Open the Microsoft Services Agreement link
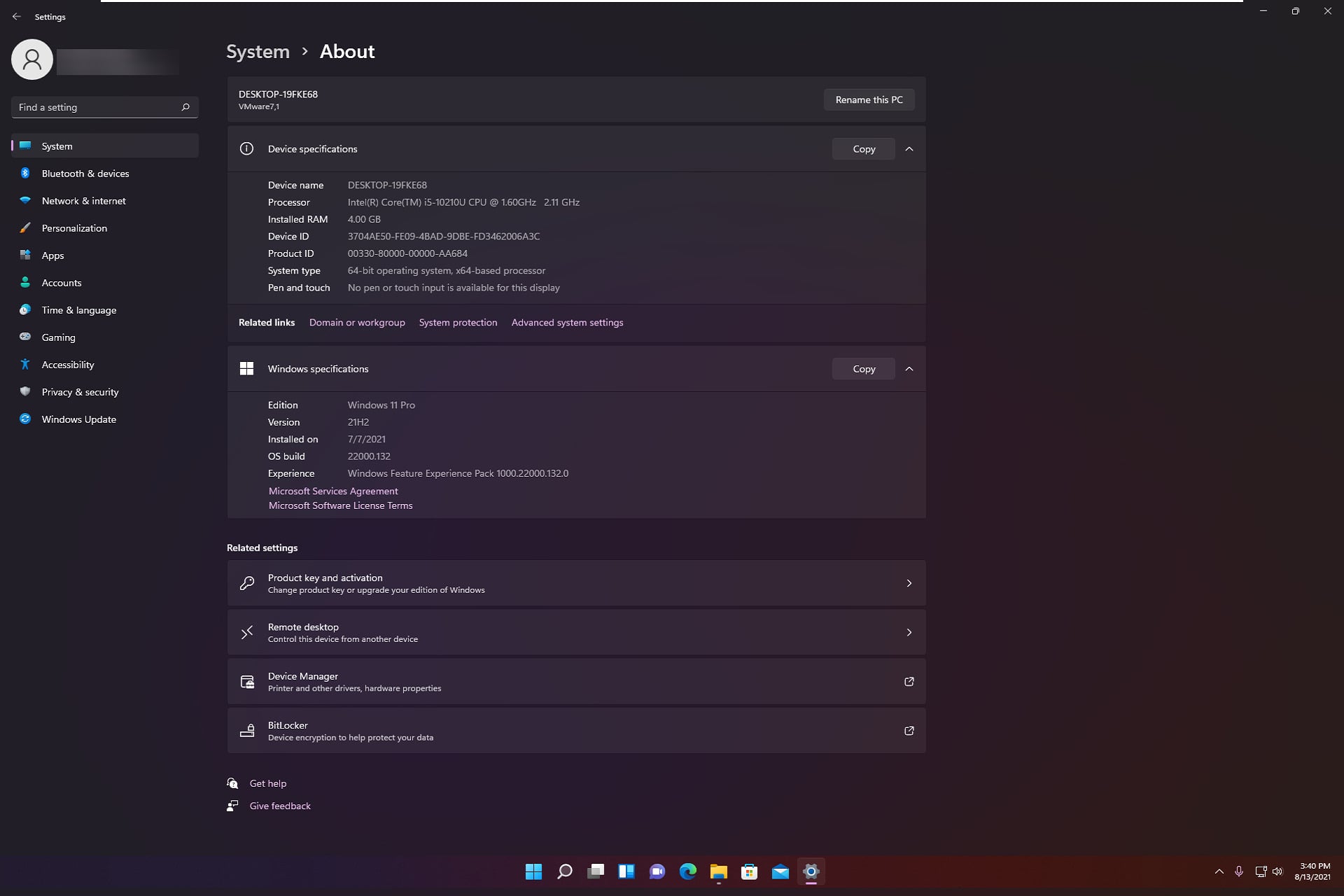Image resolution: width=1344 pixels, height=896 pixels. [332, 491]
